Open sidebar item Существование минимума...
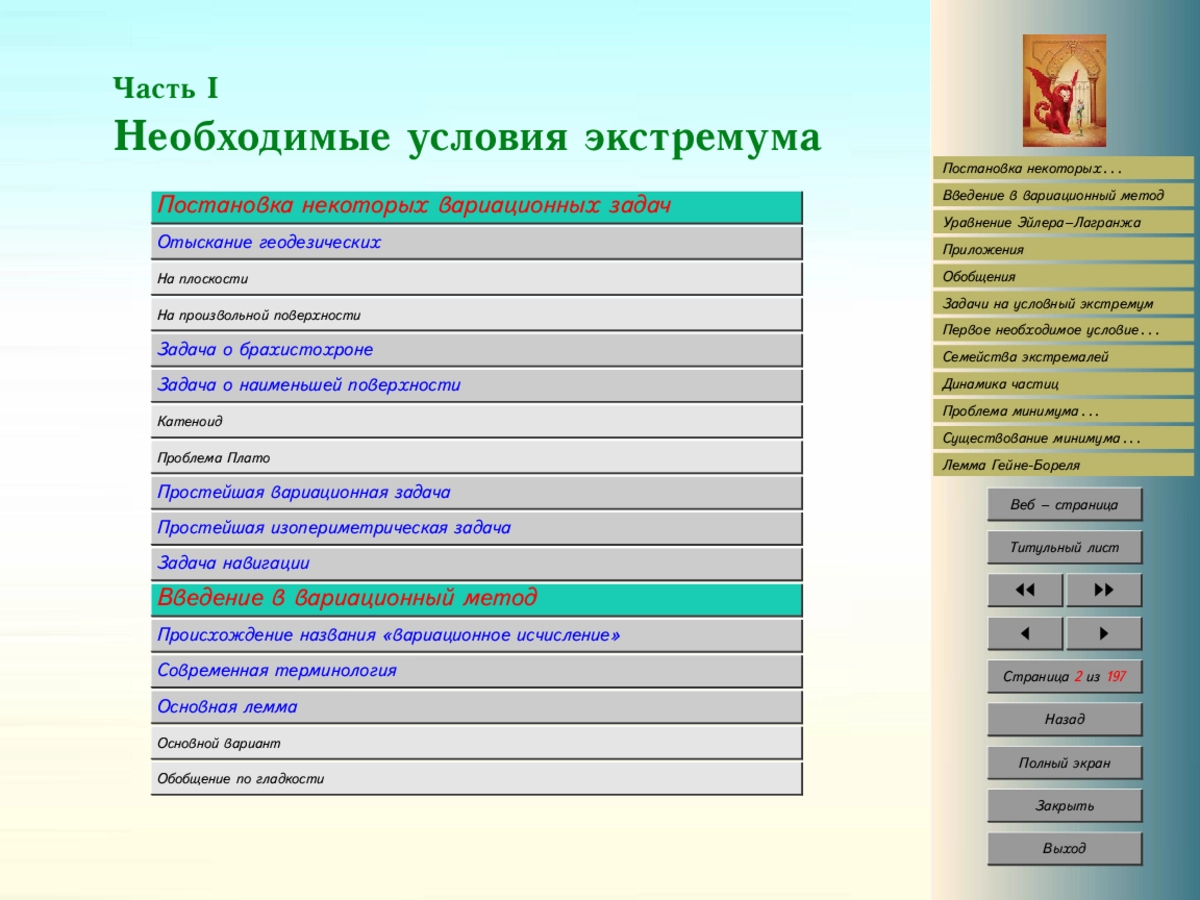1200x900 pixels. [x=1064, y=438]
